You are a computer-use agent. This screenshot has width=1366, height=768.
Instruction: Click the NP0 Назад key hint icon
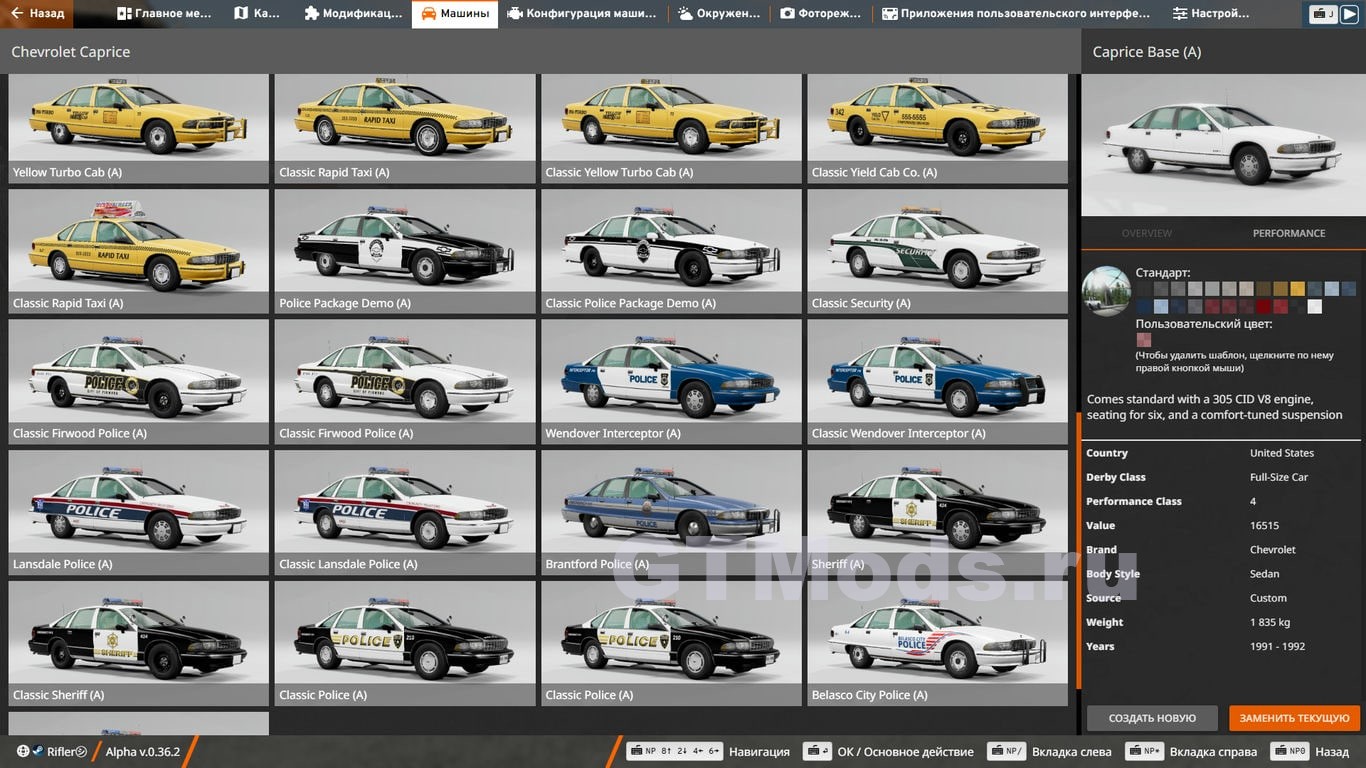click(x=1290, y=751)
